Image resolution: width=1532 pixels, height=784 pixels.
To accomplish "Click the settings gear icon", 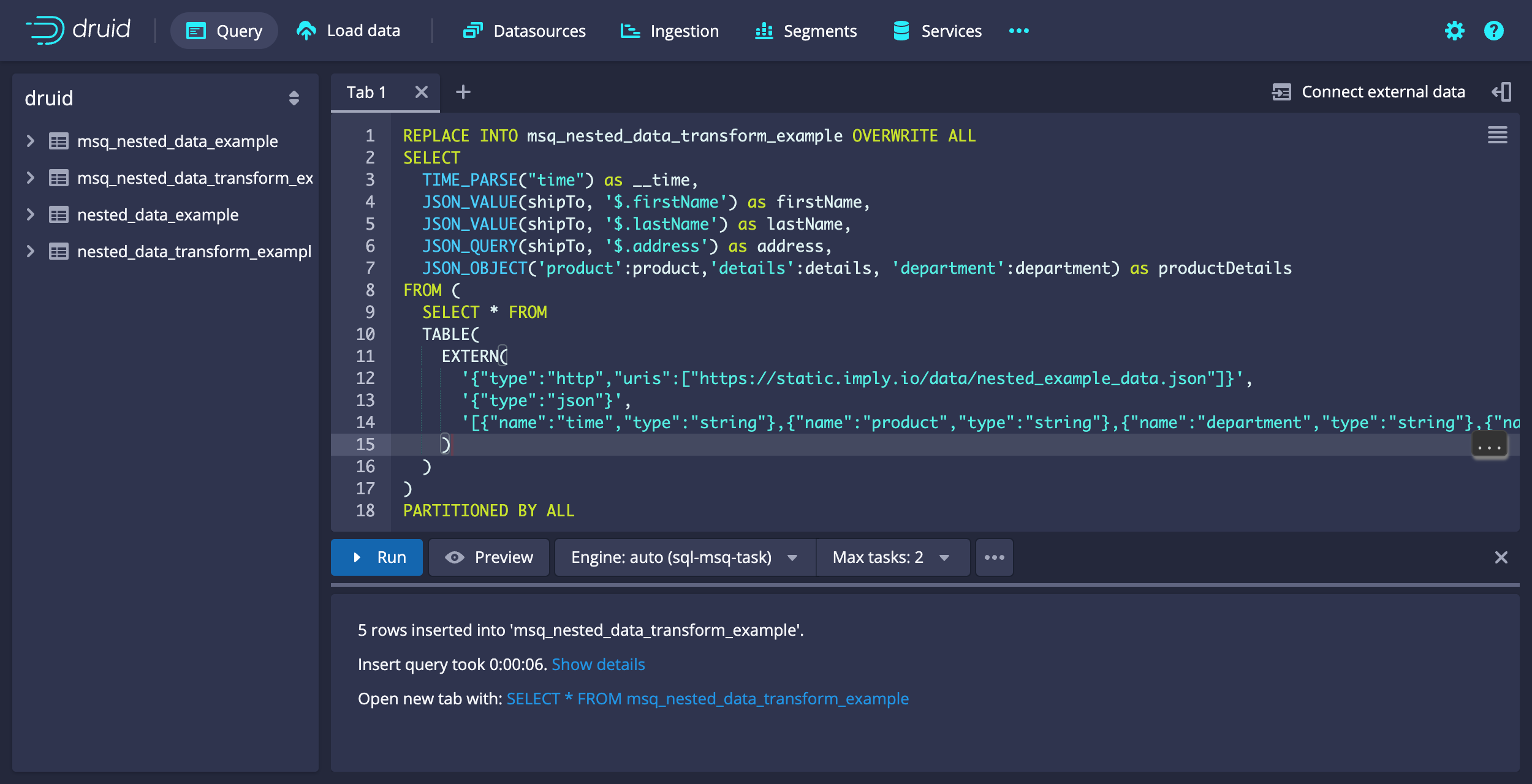I will 1455,30.
